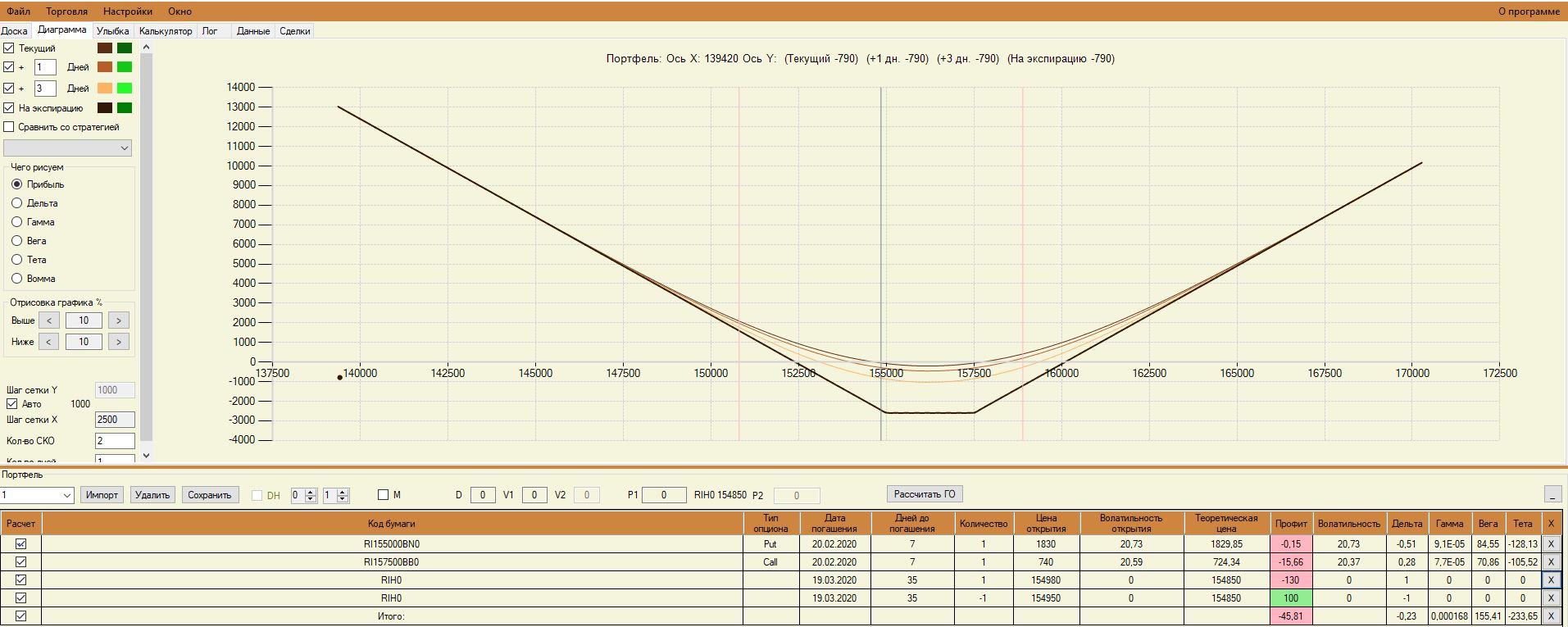Click the Удалить button
This screenshot has height=627, width=1568.
pos(152,495)
